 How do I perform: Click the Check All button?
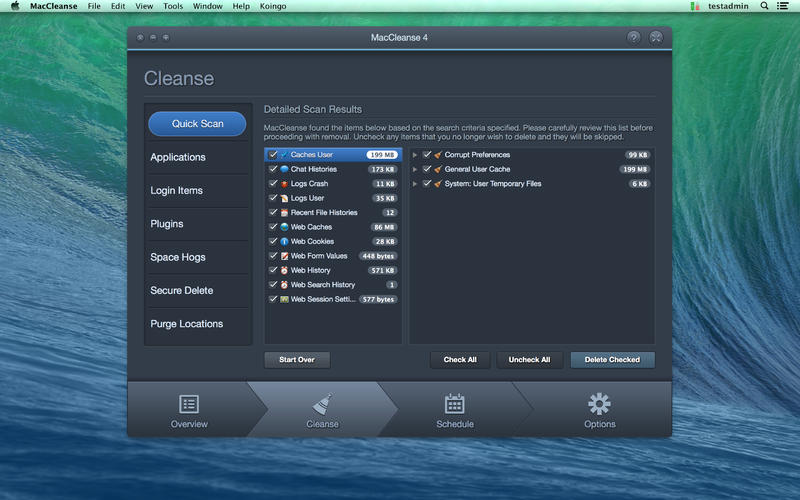460,360
